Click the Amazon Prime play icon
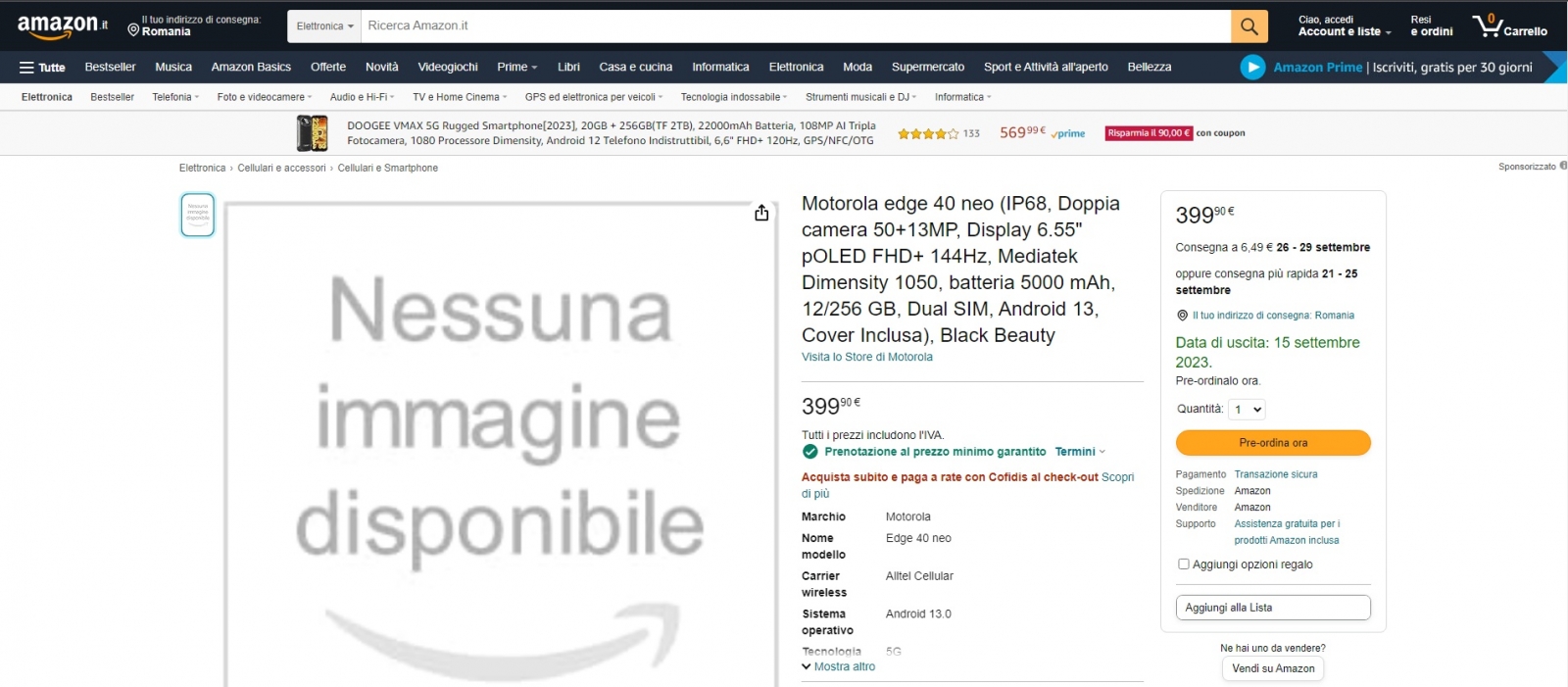 tap(1252, 67)
